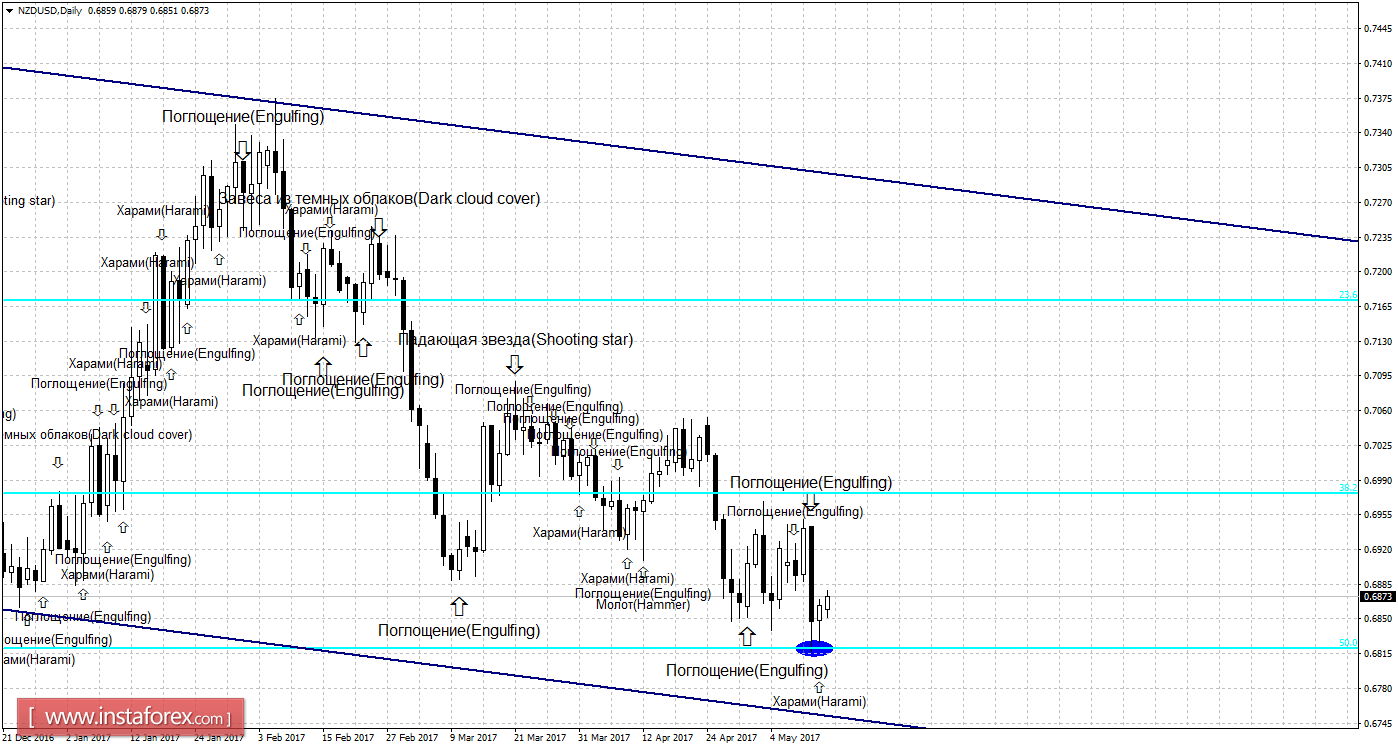The width and height of the screenshot is (1398, 749).
Task: Click price axis value 0.7375
Action: coord(1378,98)
